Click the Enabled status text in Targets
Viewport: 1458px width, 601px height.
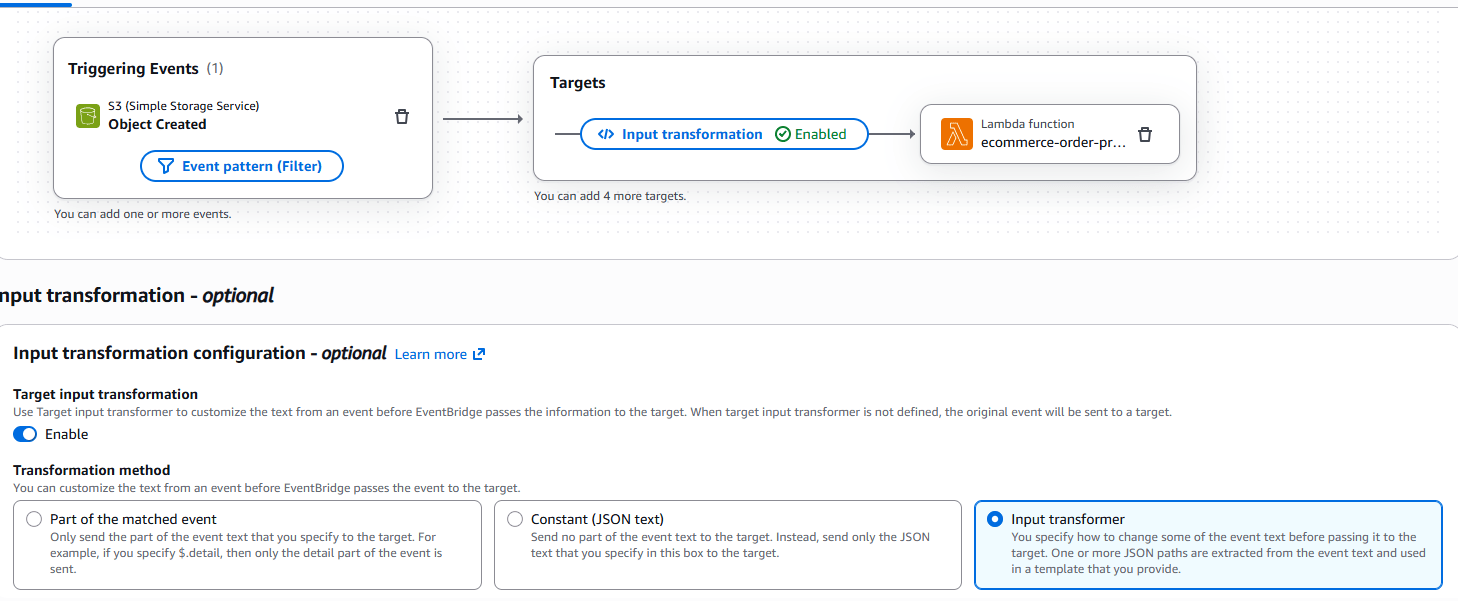[820, 134]
